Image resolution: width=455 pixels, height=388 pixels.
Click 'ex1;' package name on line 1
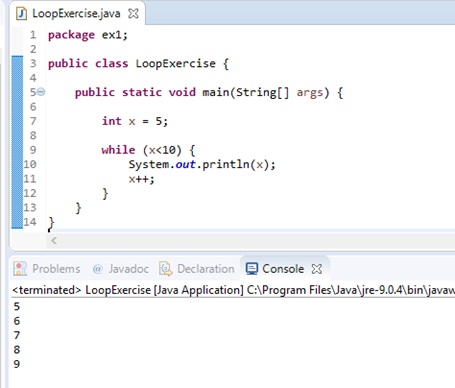[115, 35]
